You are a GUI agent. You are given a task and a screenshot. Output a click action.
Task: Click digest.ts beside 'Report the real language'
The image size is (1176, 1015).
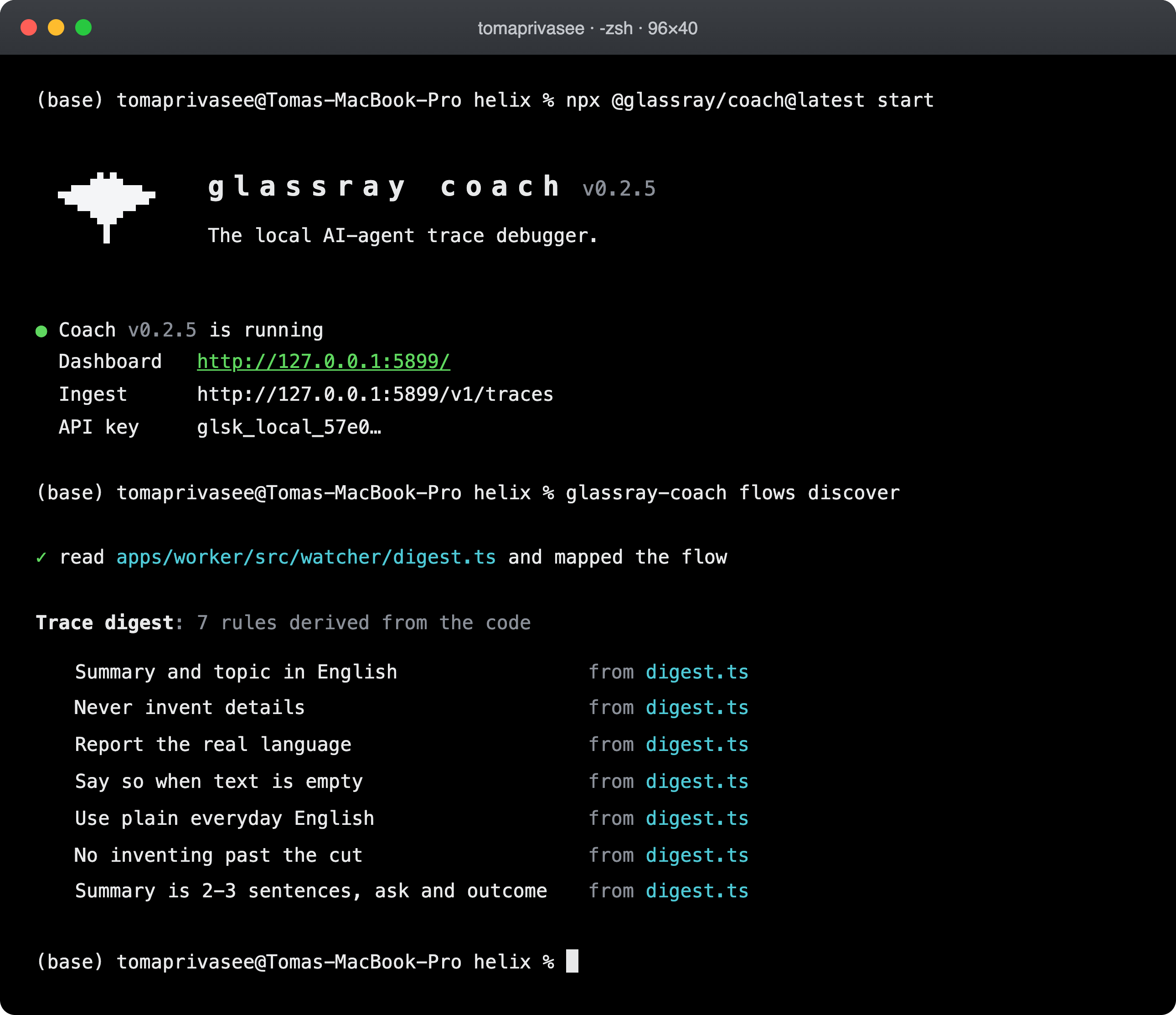point(697,745)
